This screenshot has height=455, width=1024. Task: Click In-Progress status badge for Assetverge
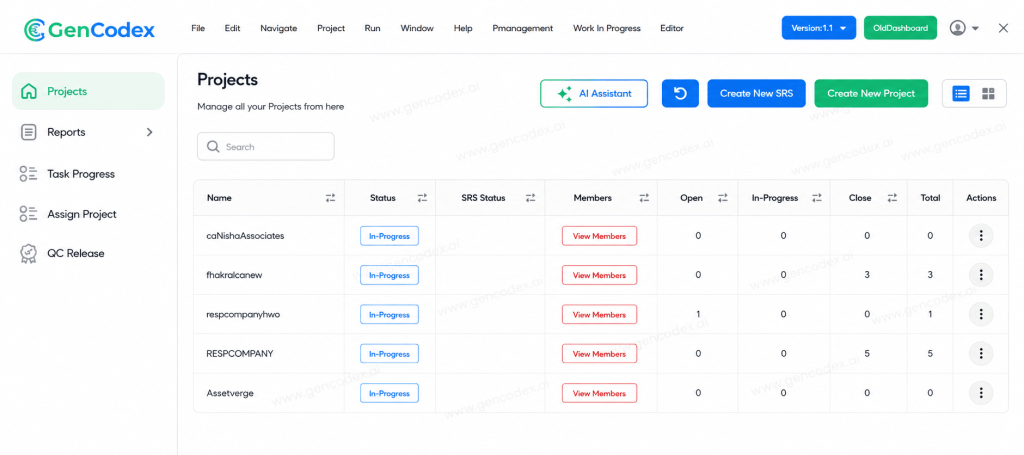(x=389, y=394)
